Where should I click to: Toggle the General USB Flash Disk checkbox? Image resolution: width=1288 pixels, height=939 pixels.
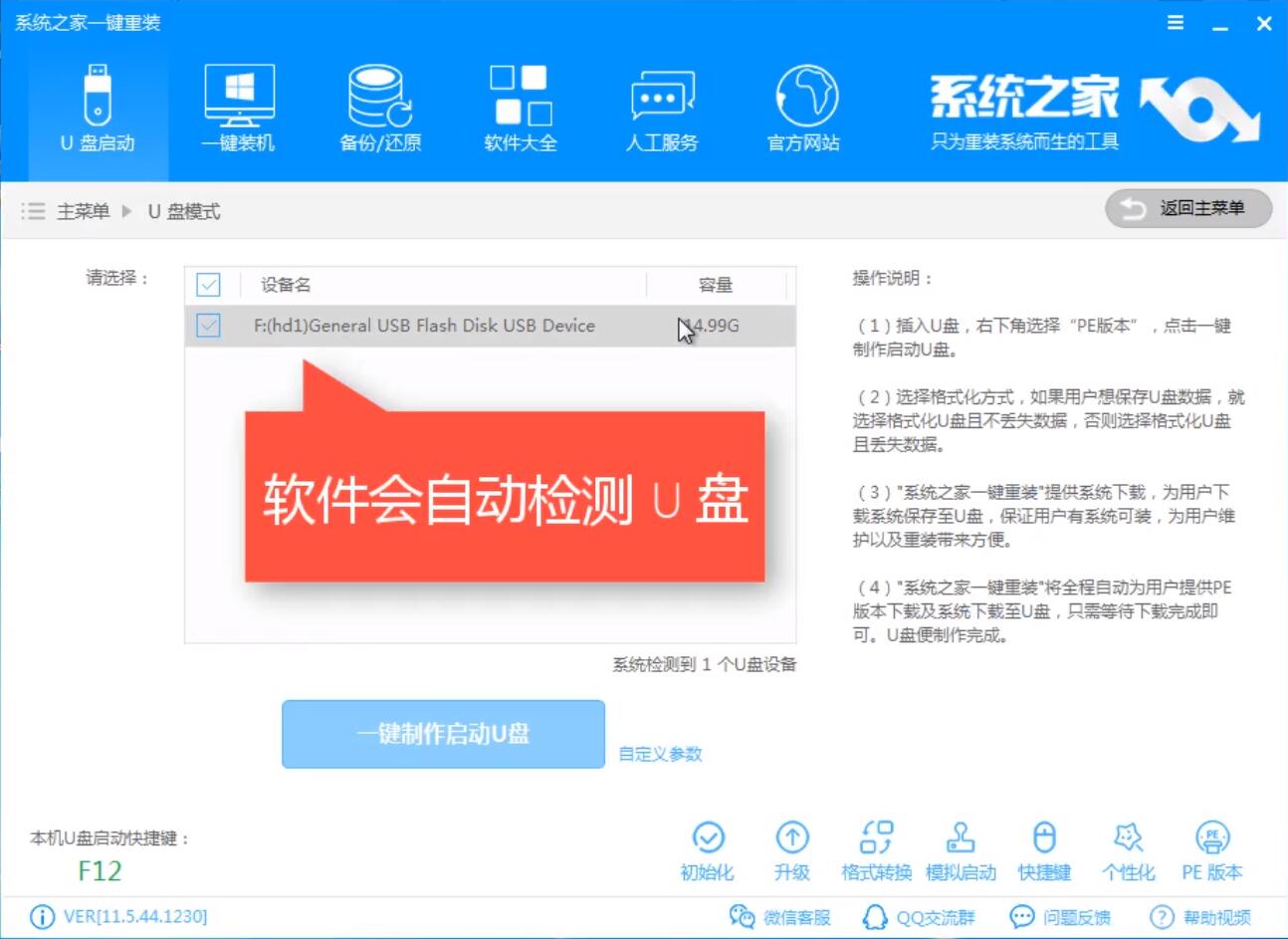point(208,326)
